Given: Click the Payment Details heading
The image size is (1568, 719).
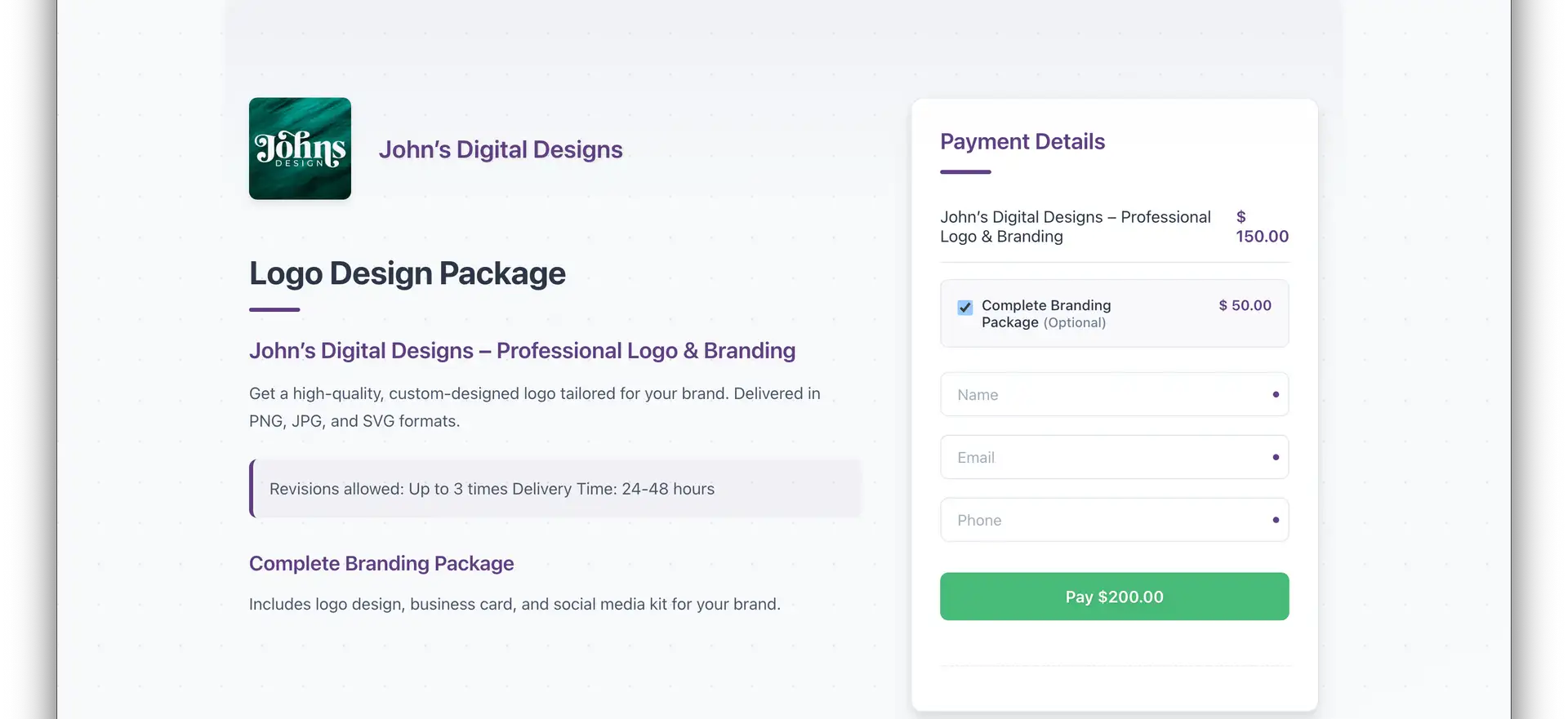Looking at the screenshot, I should point(1022,142).
